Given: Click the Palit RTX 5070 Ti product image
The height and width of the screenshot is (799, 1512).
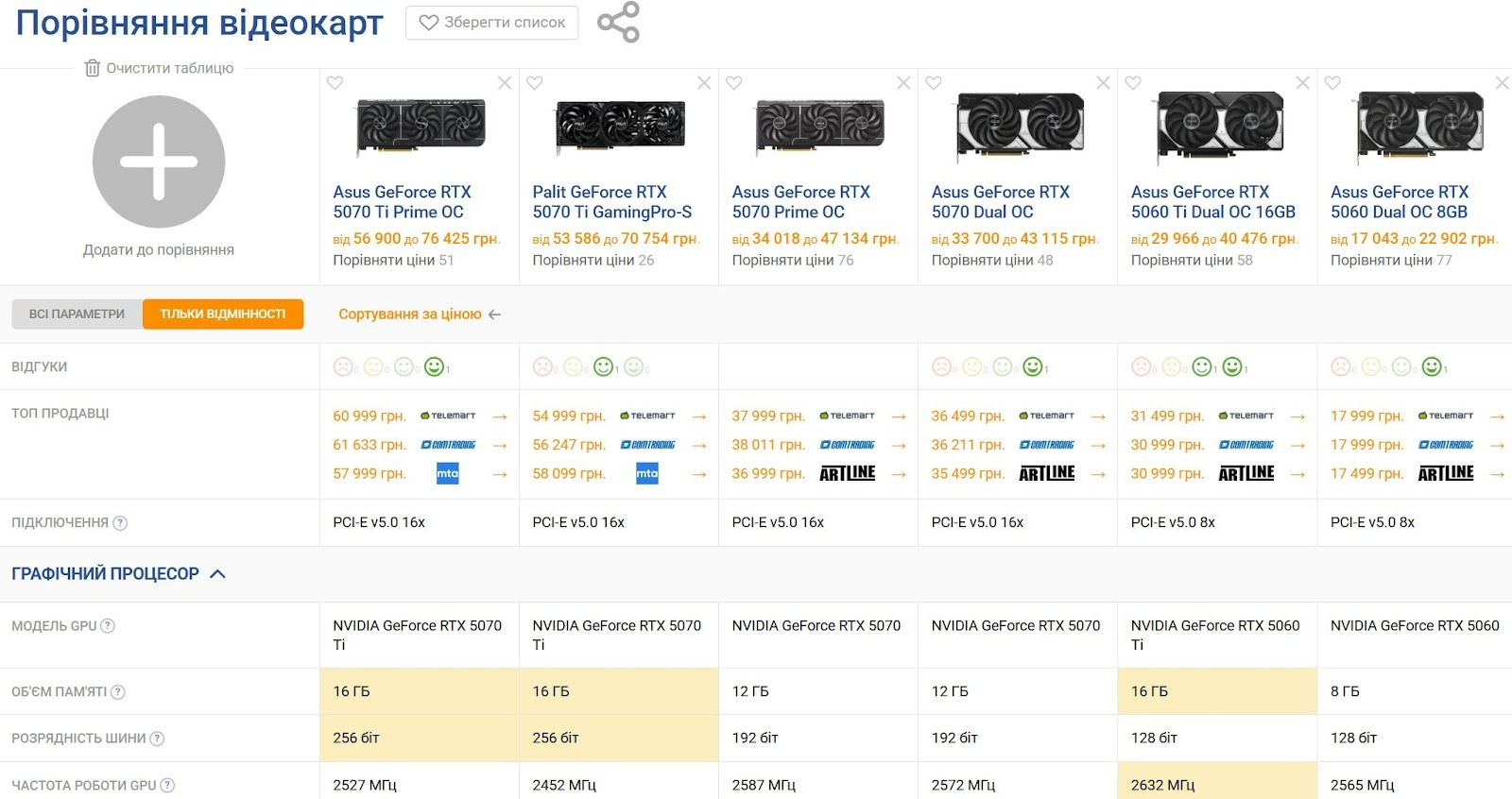Looking at the screenshot, I should pos(619,126).
